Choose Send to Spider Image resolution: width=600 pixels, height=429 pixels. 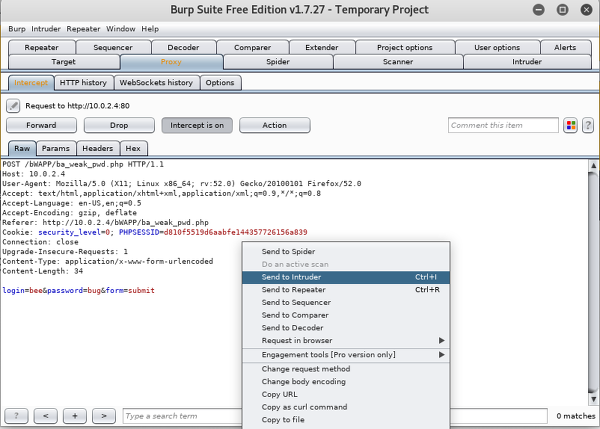346,251
